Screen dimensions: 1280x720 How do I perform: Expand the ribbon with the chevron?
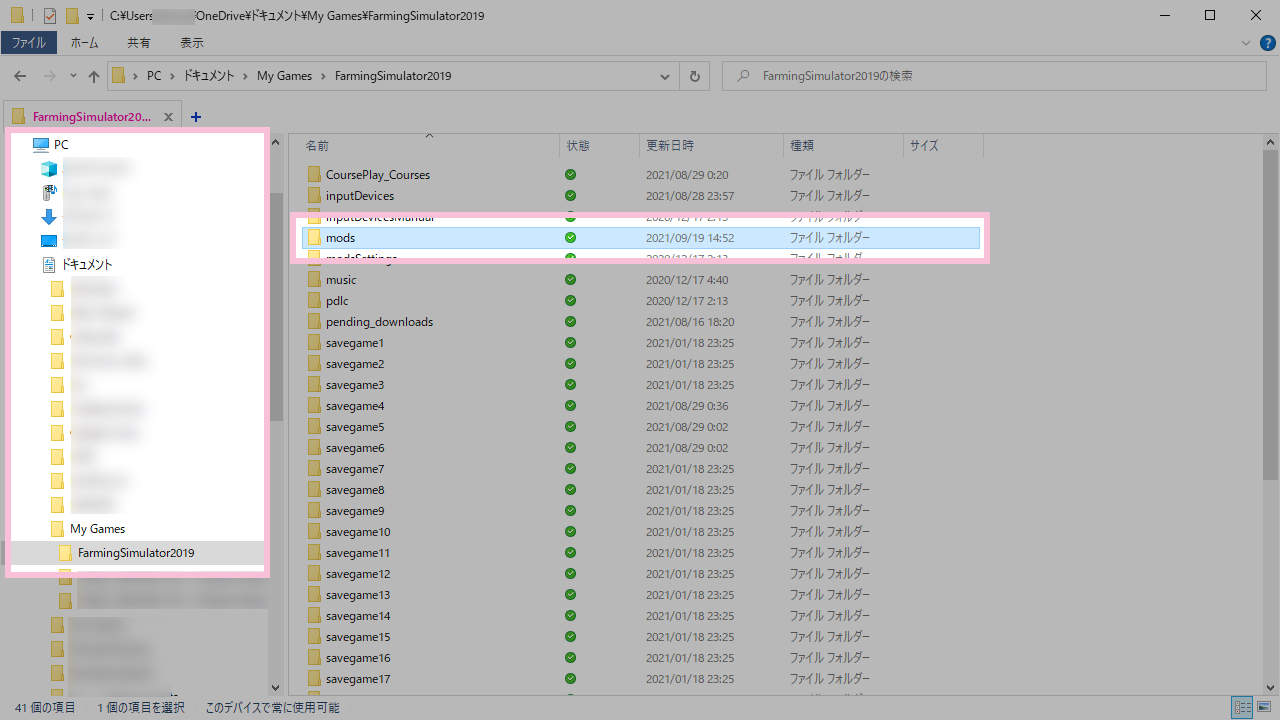click(x=1246, y=43)
